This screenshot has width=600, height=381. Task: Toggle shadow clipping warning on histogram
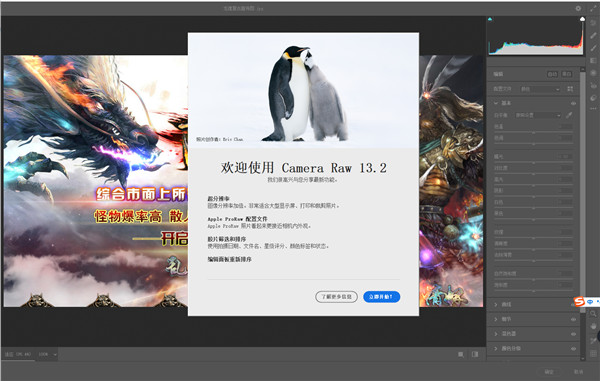[490, 19]
